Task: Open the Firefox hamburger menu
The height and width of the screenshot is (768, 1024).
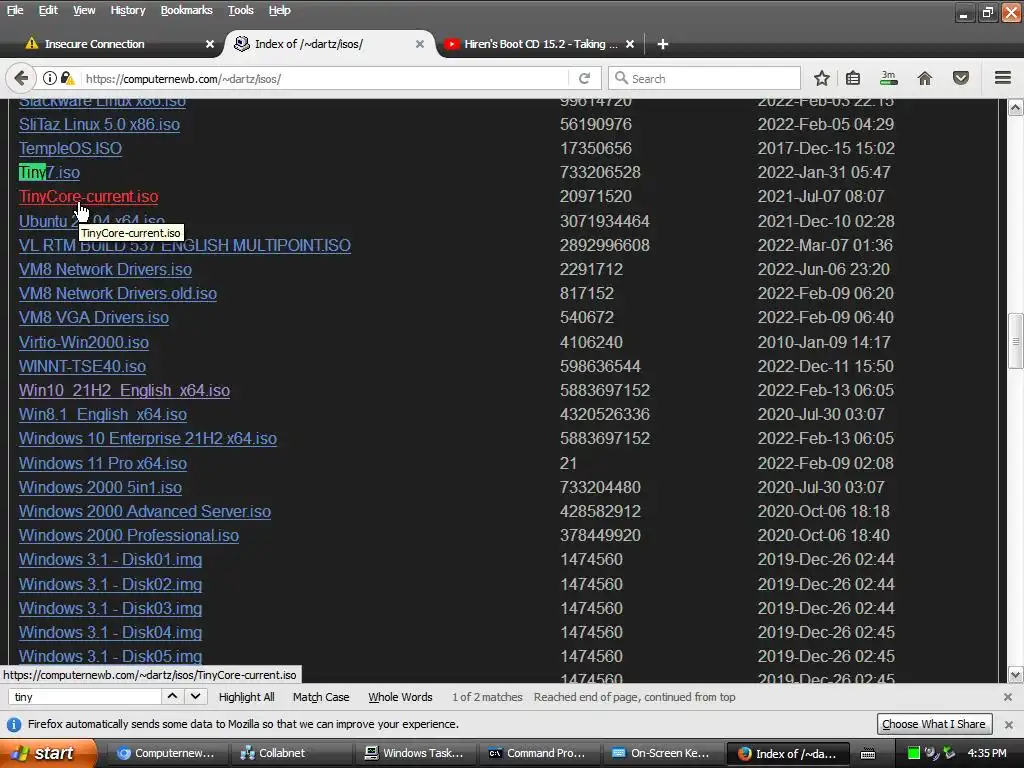Action: (1003, 78)
